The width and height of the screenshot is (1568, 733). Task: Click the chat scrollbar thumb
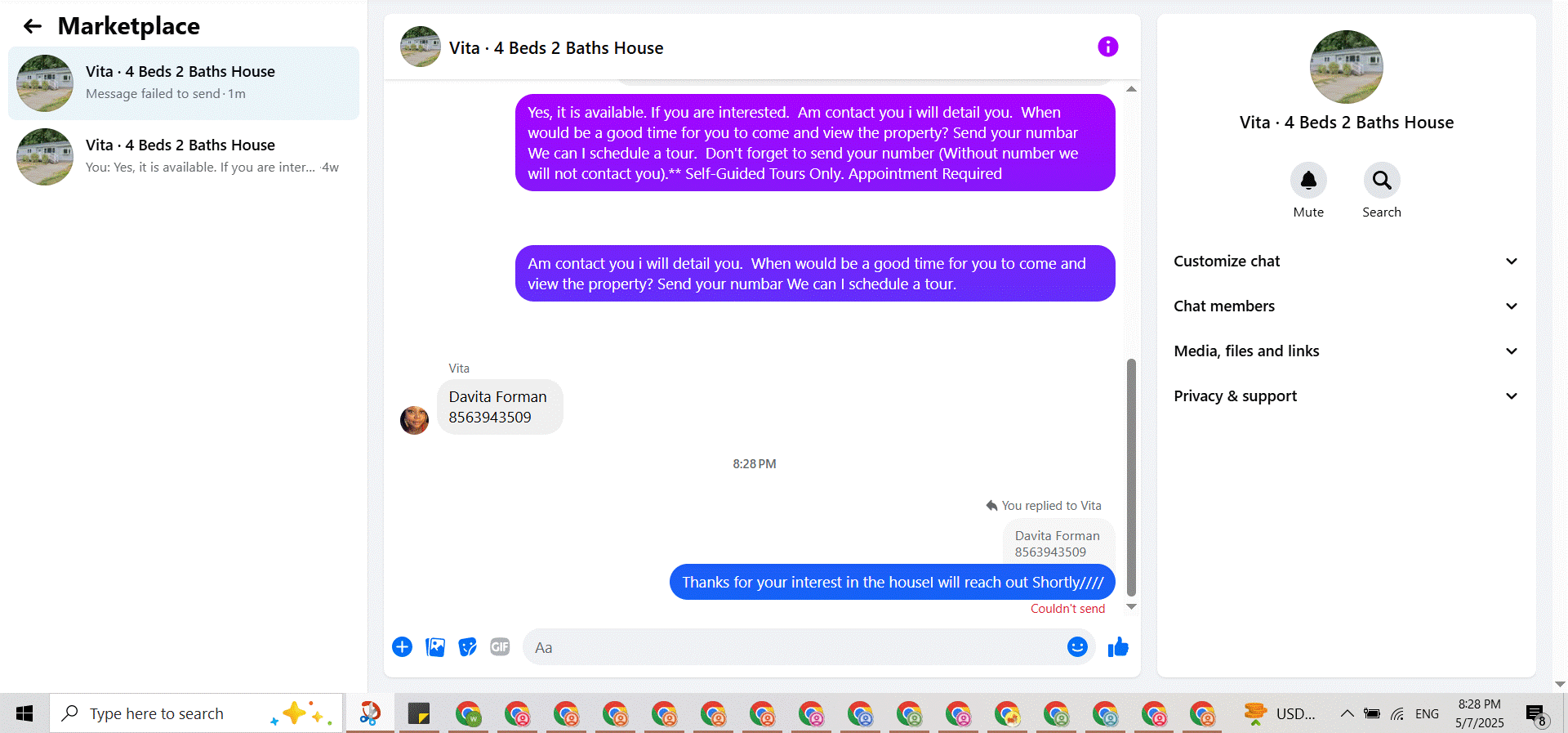pyautogui.click(x=1131, y=477)
